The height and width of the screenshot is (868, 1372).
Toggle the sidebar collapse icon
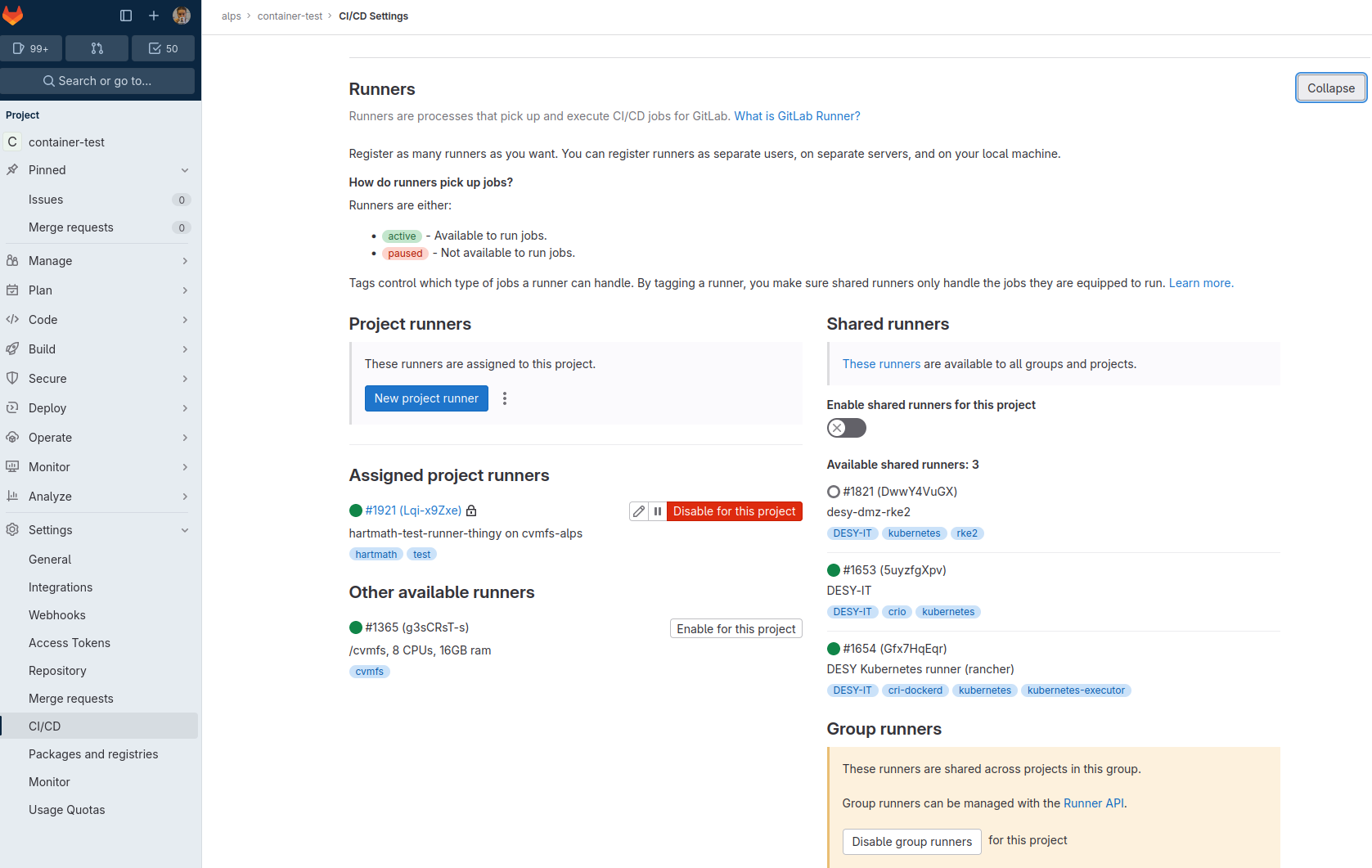(126, 16)
